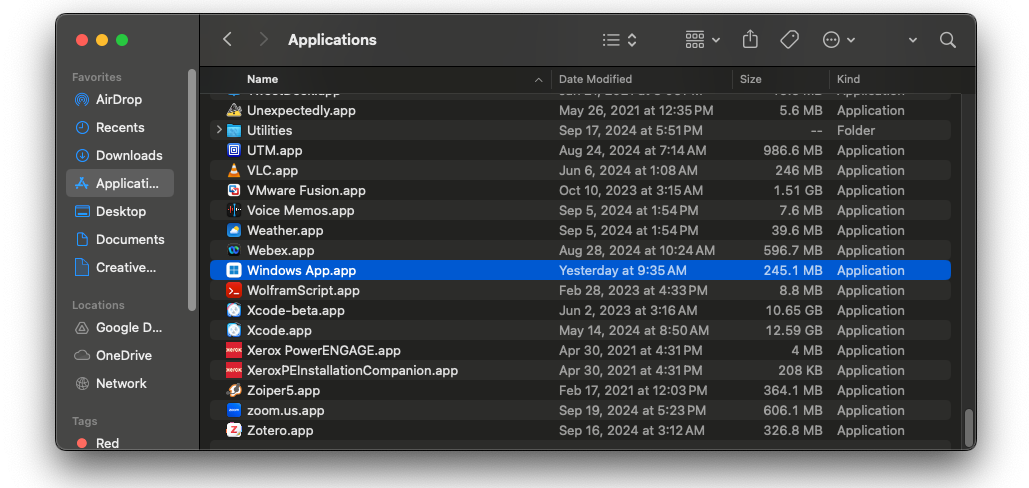The image size is (1029, 488).
Task: Click the Share icon in toolbar
Action: (x=750, y=40)
